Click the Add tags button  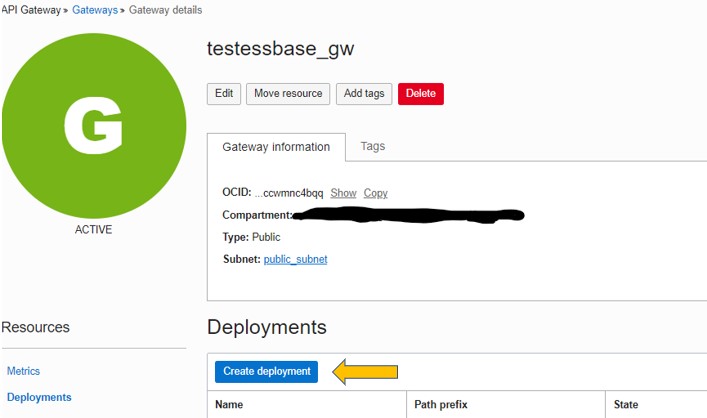(364, 94)
